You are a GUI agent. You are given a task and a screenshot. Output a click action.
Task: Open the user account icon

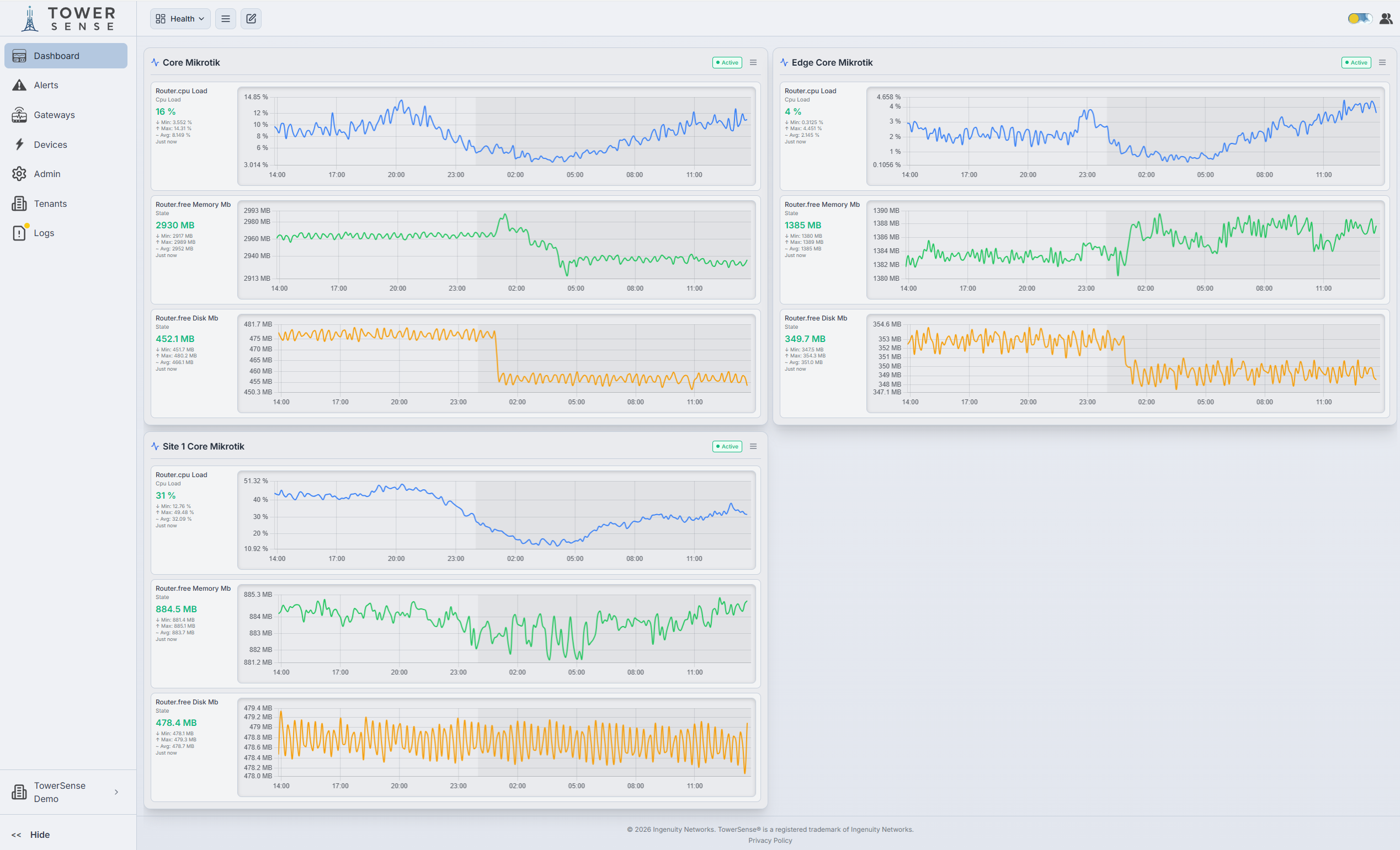(1386, 19)
